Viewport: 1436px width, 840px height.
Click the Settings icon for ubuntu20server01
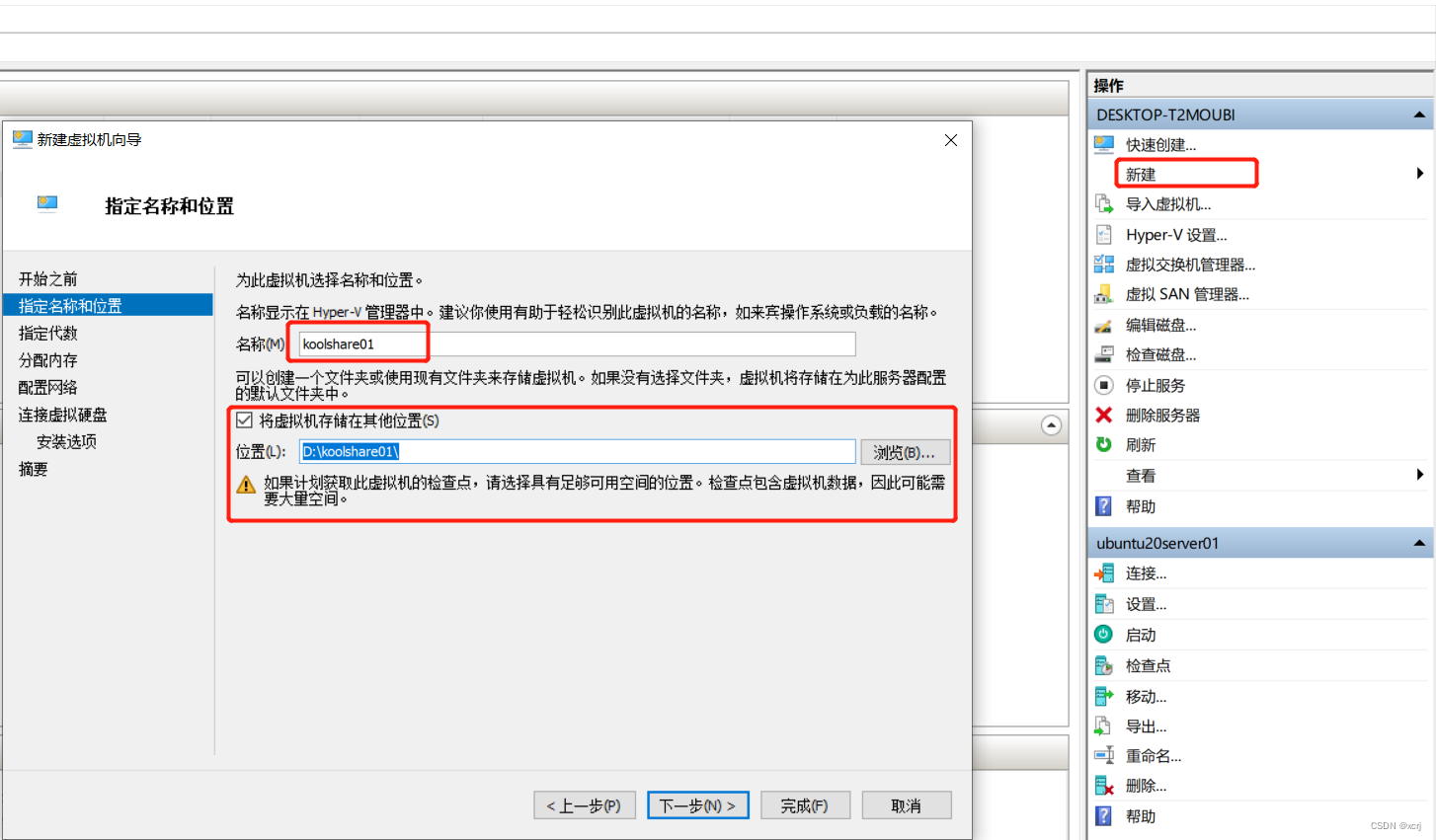coord(1104,604)
